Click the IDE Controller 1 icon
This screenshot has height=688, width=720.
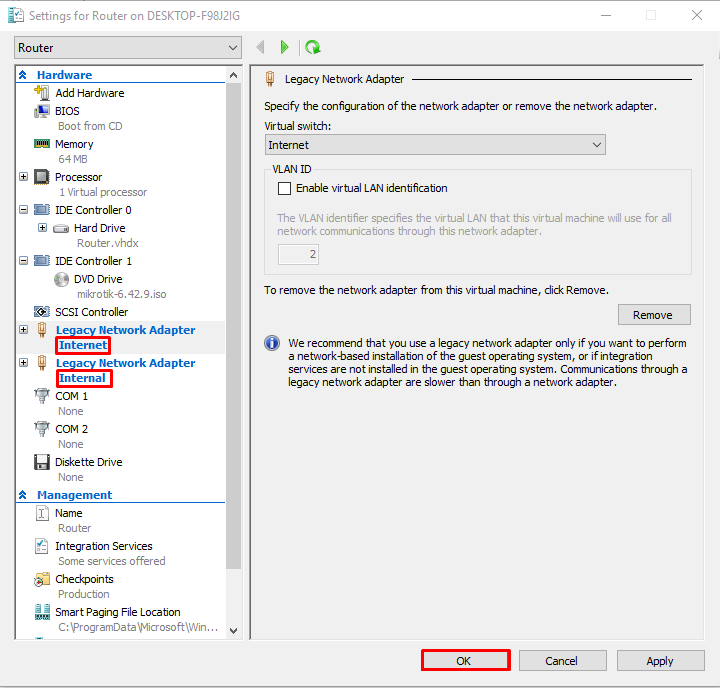coord(42,261)
